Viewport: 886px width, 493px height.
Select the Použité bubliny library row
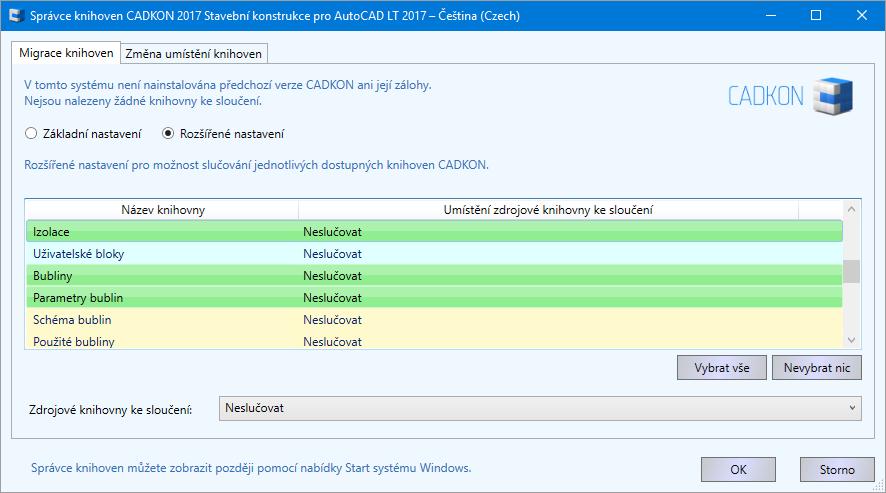coord(434,341)
